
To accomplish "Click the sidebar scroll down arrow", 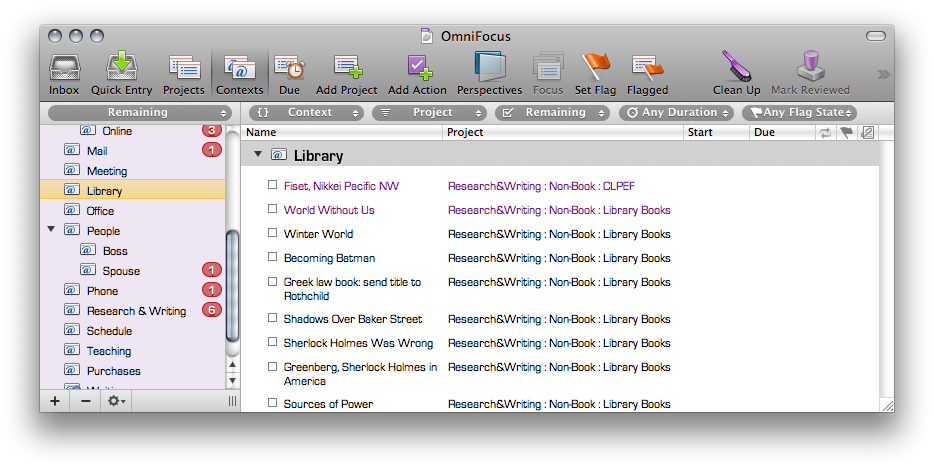I will pyautogui.click(x=232, y=380).
